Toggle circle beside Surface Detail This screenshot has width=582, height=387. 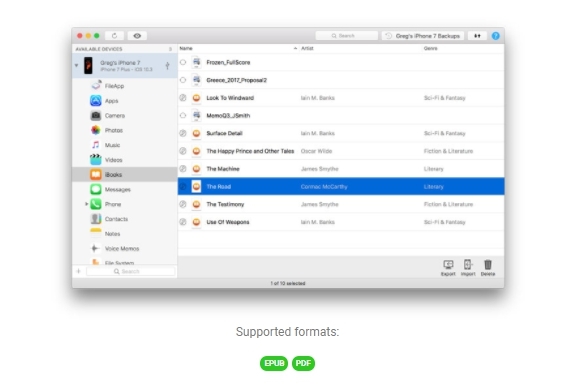(x=183, y=133)
